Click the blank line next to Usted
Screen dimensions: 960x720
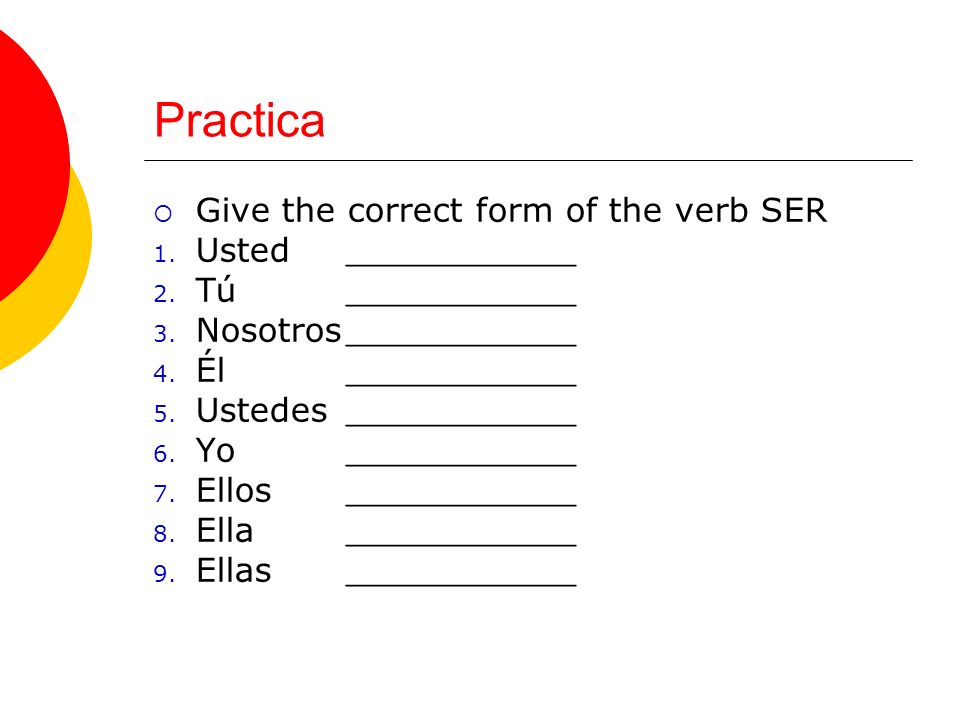461,264
